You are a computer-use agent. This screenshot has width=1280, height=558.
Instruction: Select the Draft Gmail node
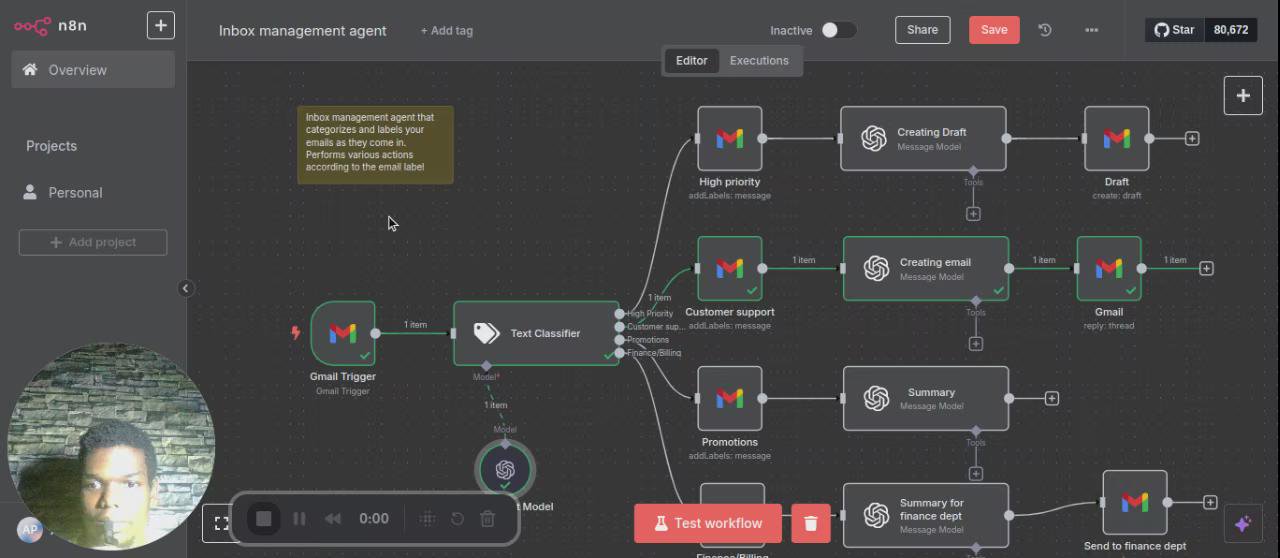coord(1117,138)
